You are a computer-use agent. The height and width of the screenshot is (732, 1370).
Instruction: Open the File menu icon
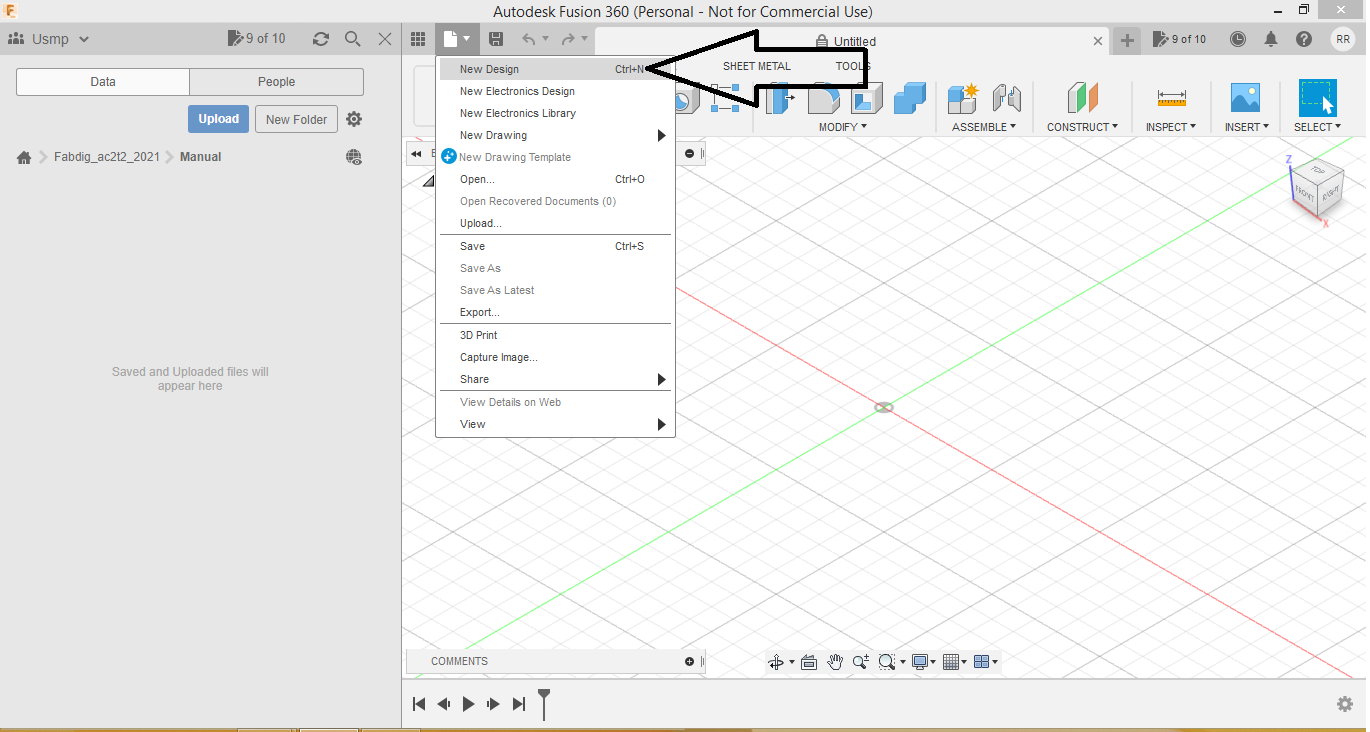point(455,39)
